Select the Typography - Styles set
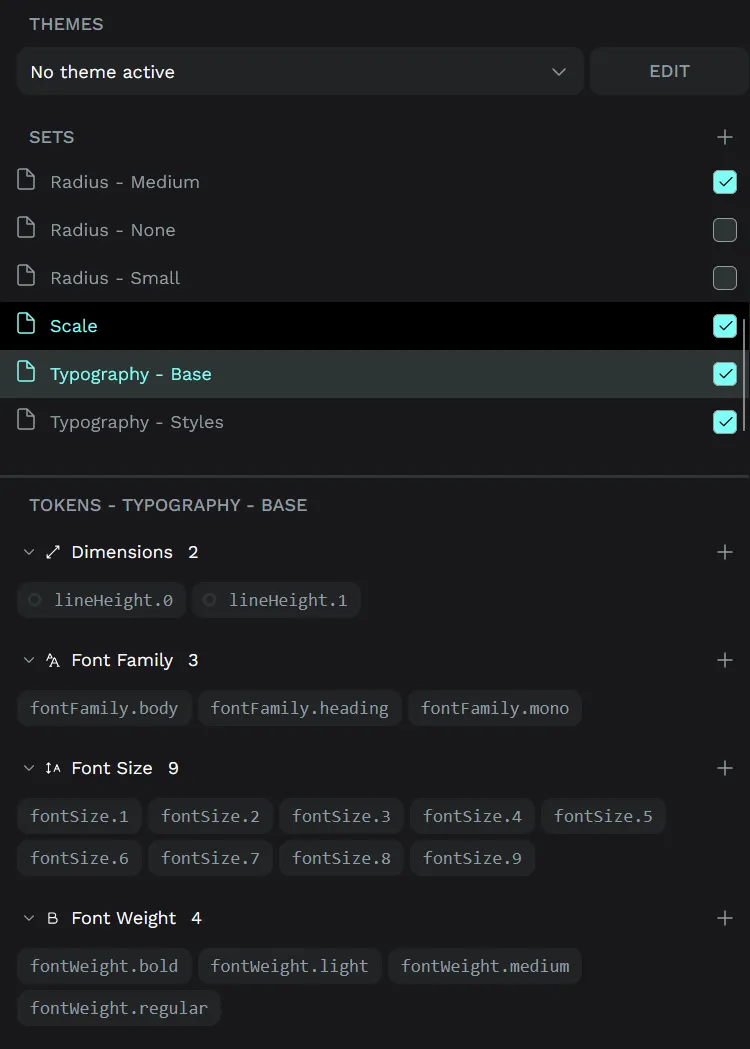750x1049 pixels. point(136,422)
